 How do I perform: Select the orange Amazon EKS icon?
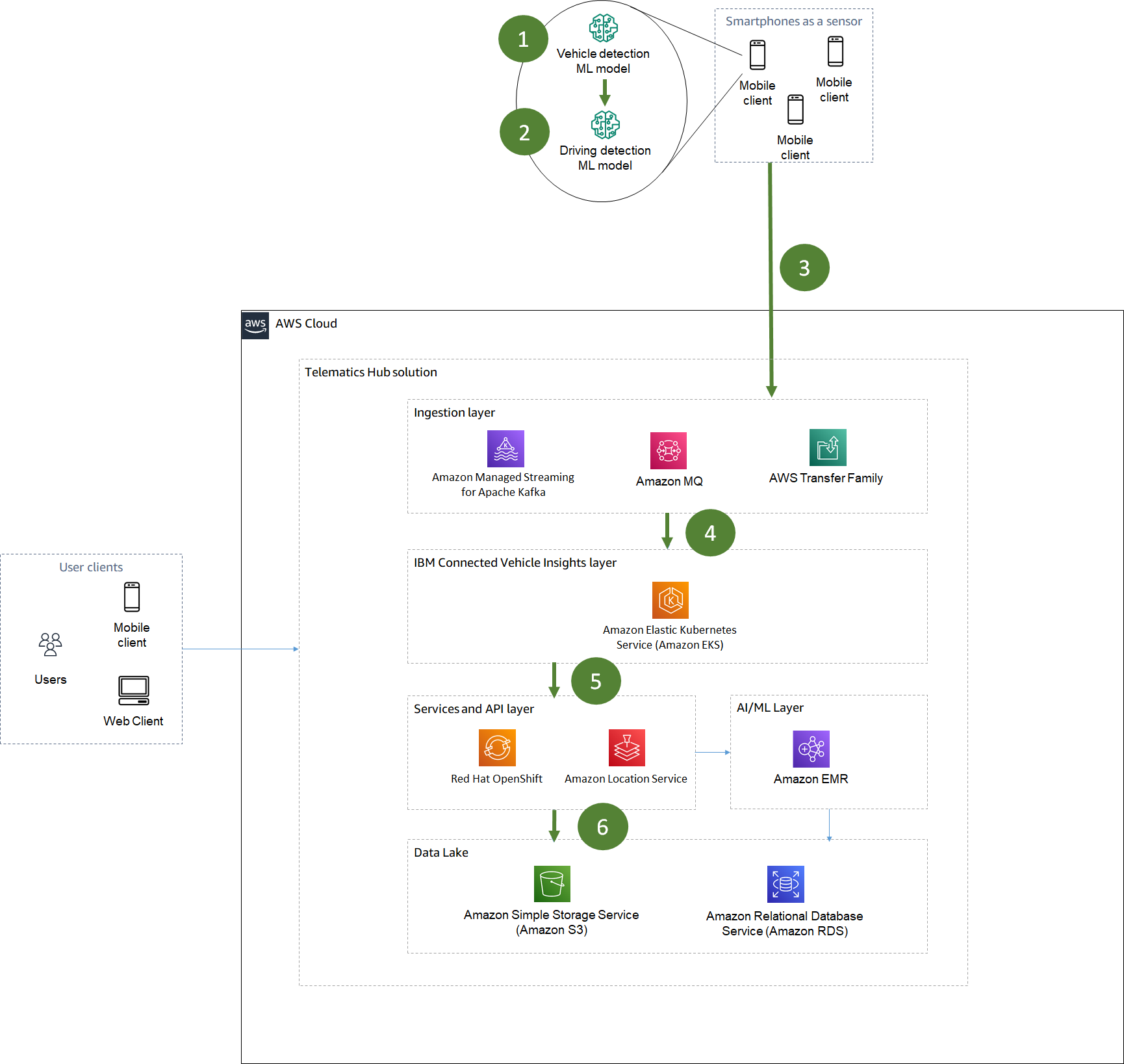671,600
